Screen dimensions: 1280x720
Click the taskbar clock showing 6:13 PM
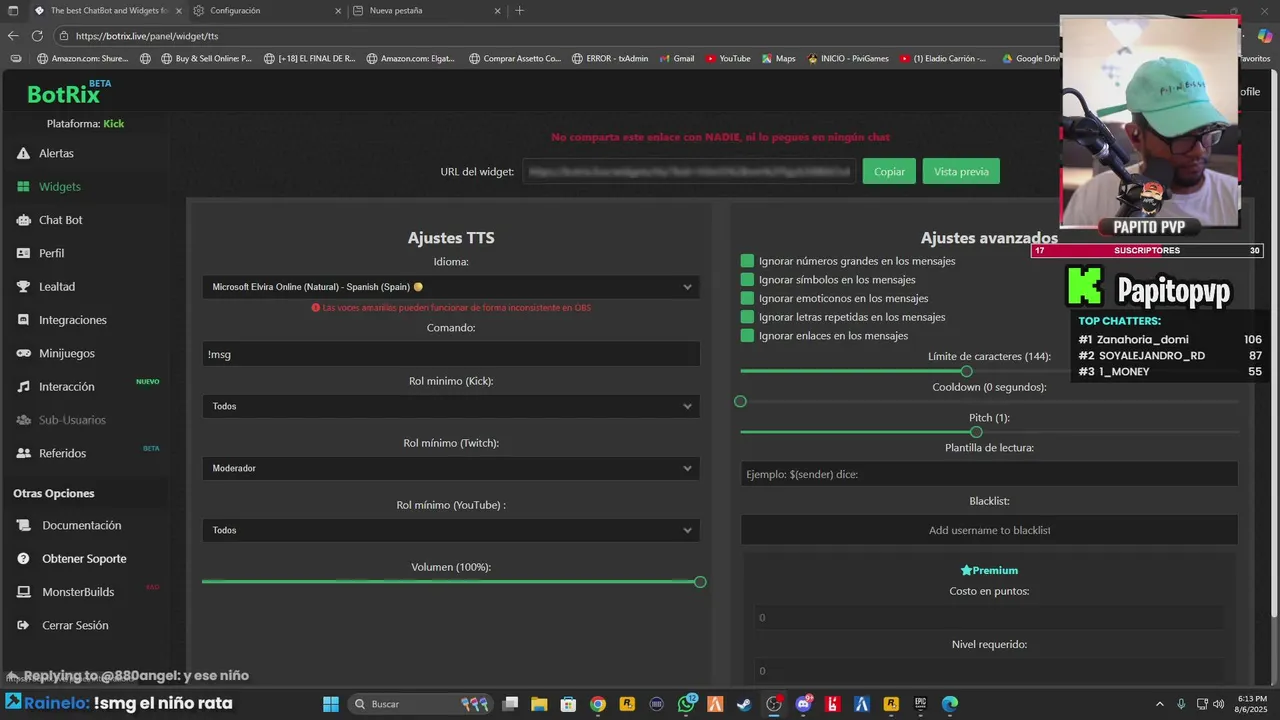(x=1251, y=704)
